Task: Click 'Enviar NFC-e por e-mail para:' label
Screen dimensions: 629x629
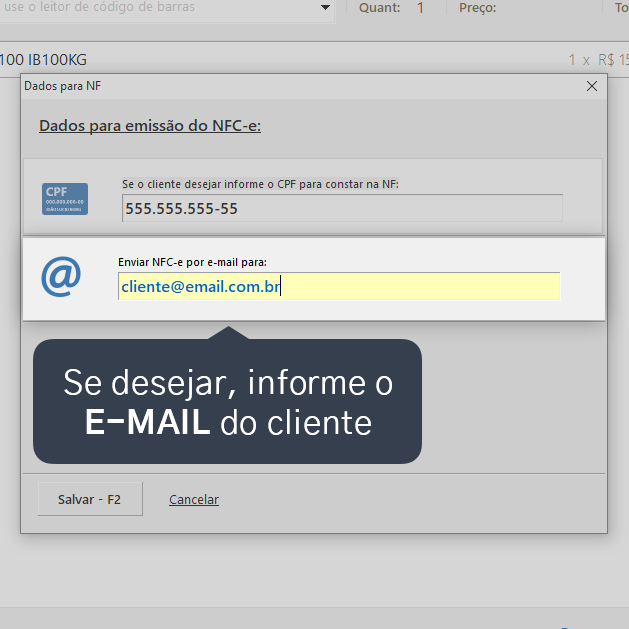Action: click(192, 262)
